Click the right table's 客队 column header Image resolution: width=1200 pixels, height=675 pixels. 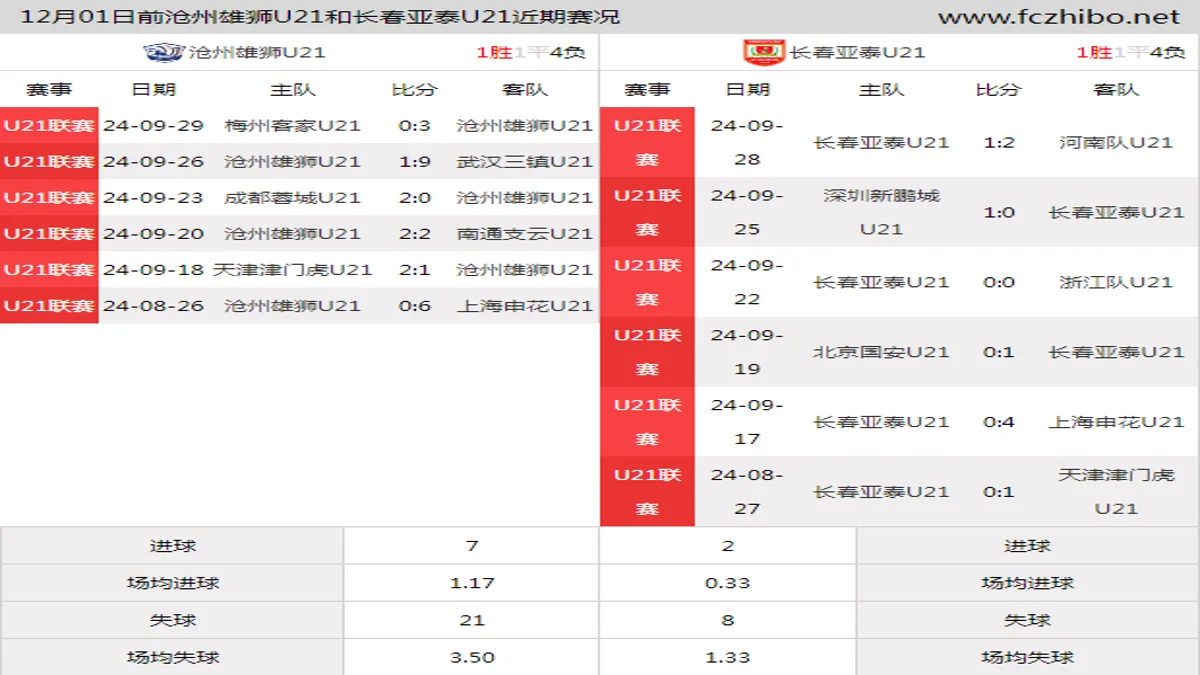[x=1116, y=89]
